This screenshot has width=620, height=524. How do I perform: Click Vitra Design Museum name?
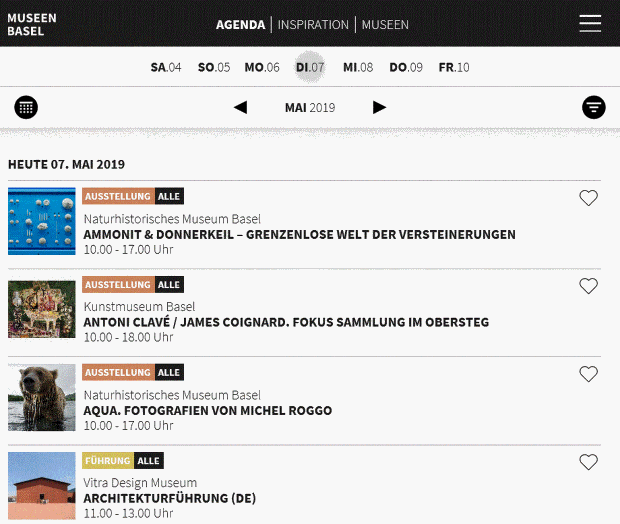coord(140,482)
